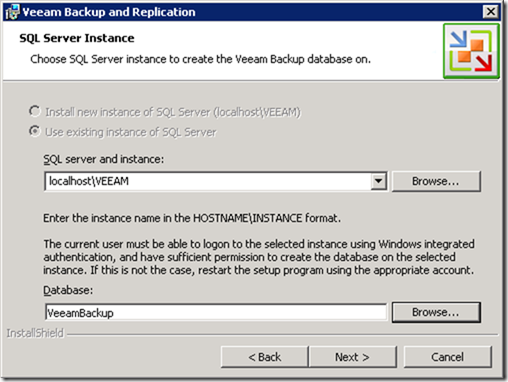
Task: Select Install new instance of SQL Server
Action: point(35,111)
